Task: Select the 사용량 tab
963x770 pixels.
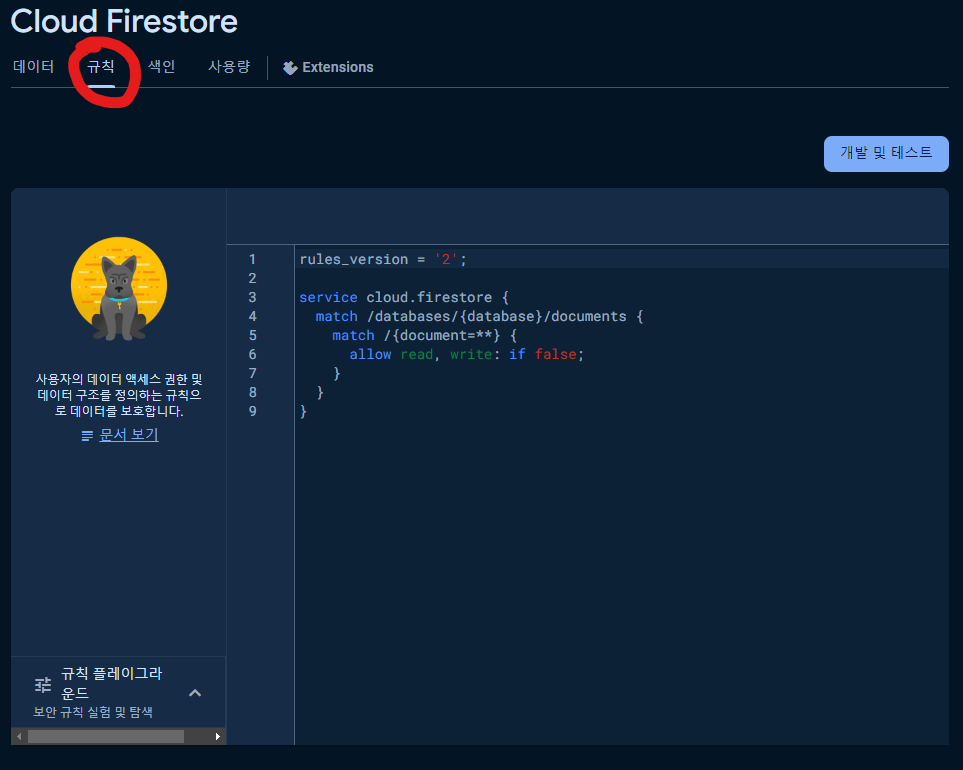Action: [x=228, y=67]
